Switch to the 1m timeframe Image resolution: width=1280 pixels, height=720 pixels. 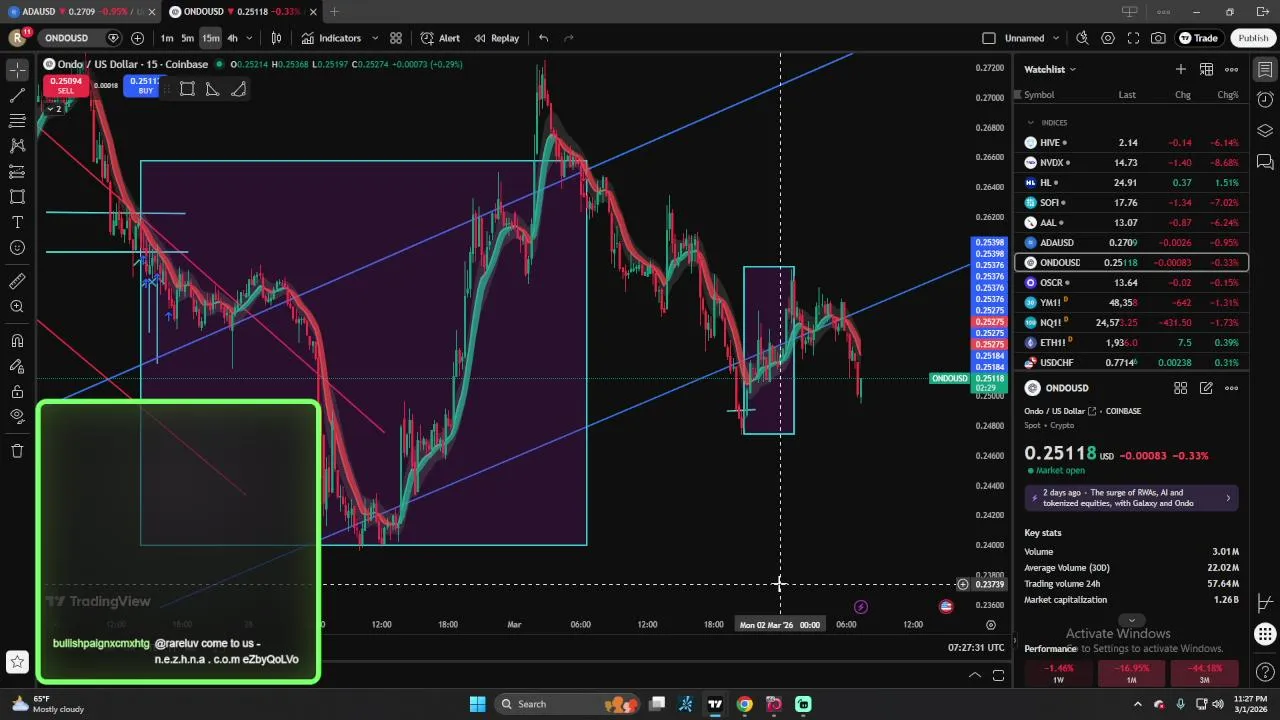[167, 38]
